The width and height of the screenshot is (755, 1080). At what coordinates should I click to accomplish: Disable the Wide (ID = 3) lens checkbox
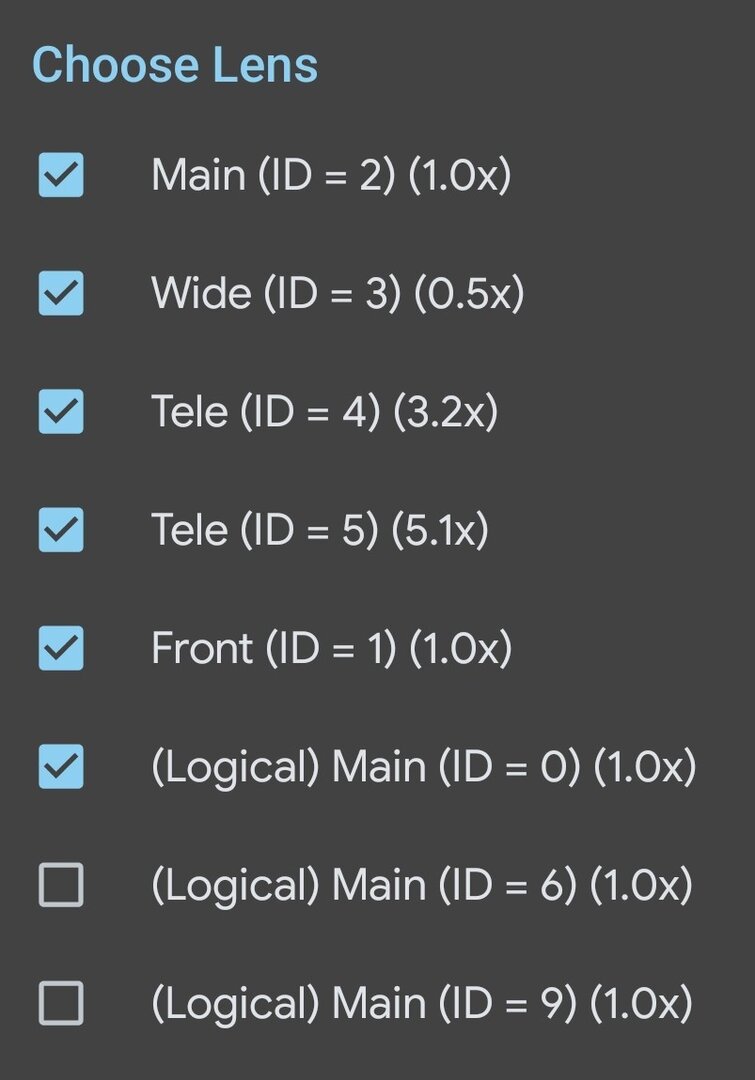pos(61,294)
